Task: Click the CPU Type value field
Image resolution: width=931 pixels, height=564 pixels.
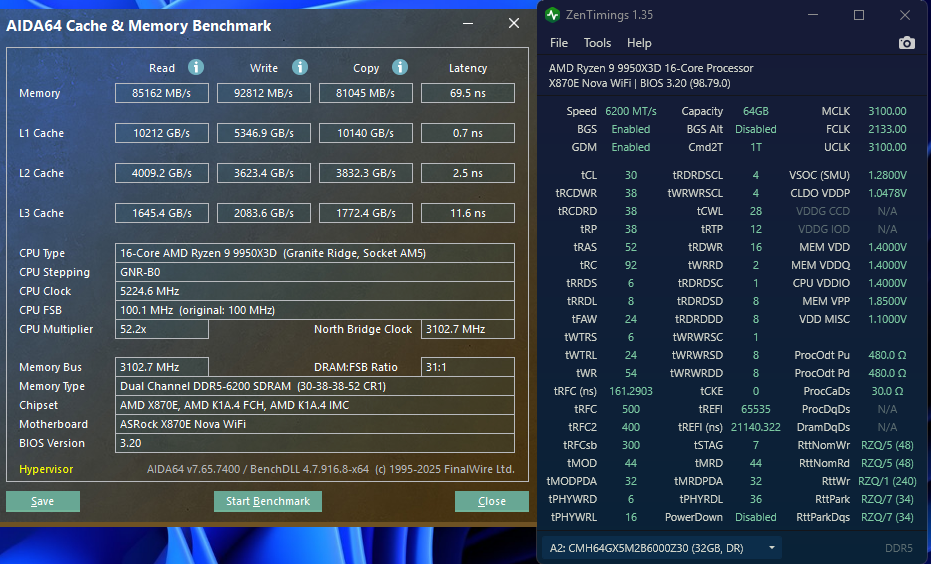Action: [316, 253]
